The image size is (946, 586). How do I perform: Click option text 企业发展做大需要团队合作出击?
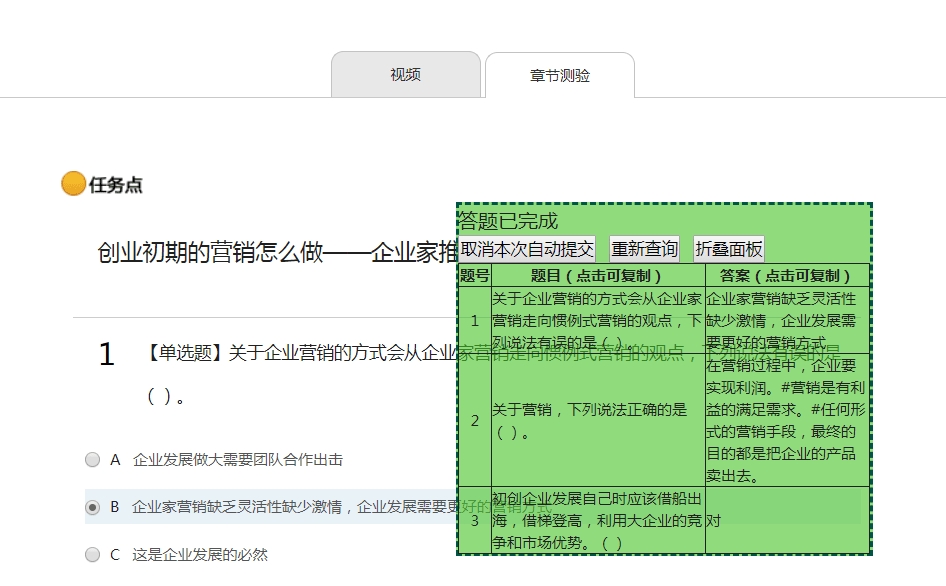[x=238, y=460]
